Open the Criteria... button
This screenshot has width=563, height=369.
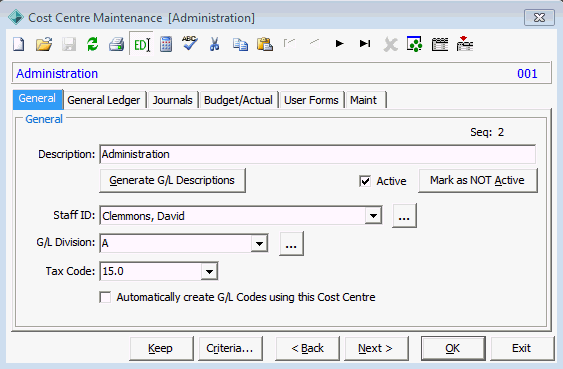point(230,348)
